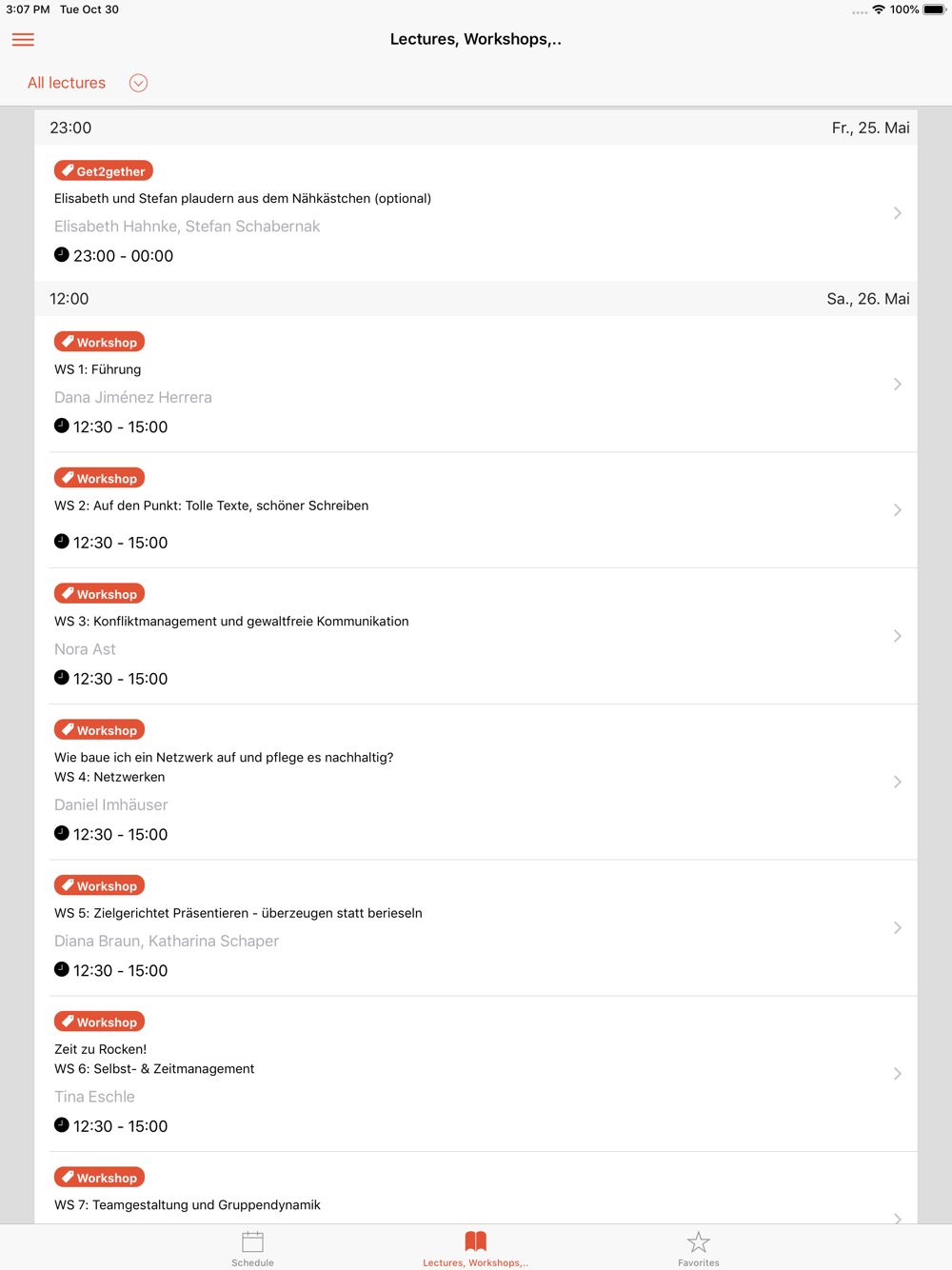Viewport: 952px width, 1270px height.
Task: Tap the clock icon beside 23:00 - 00:00
Action: 62,254
